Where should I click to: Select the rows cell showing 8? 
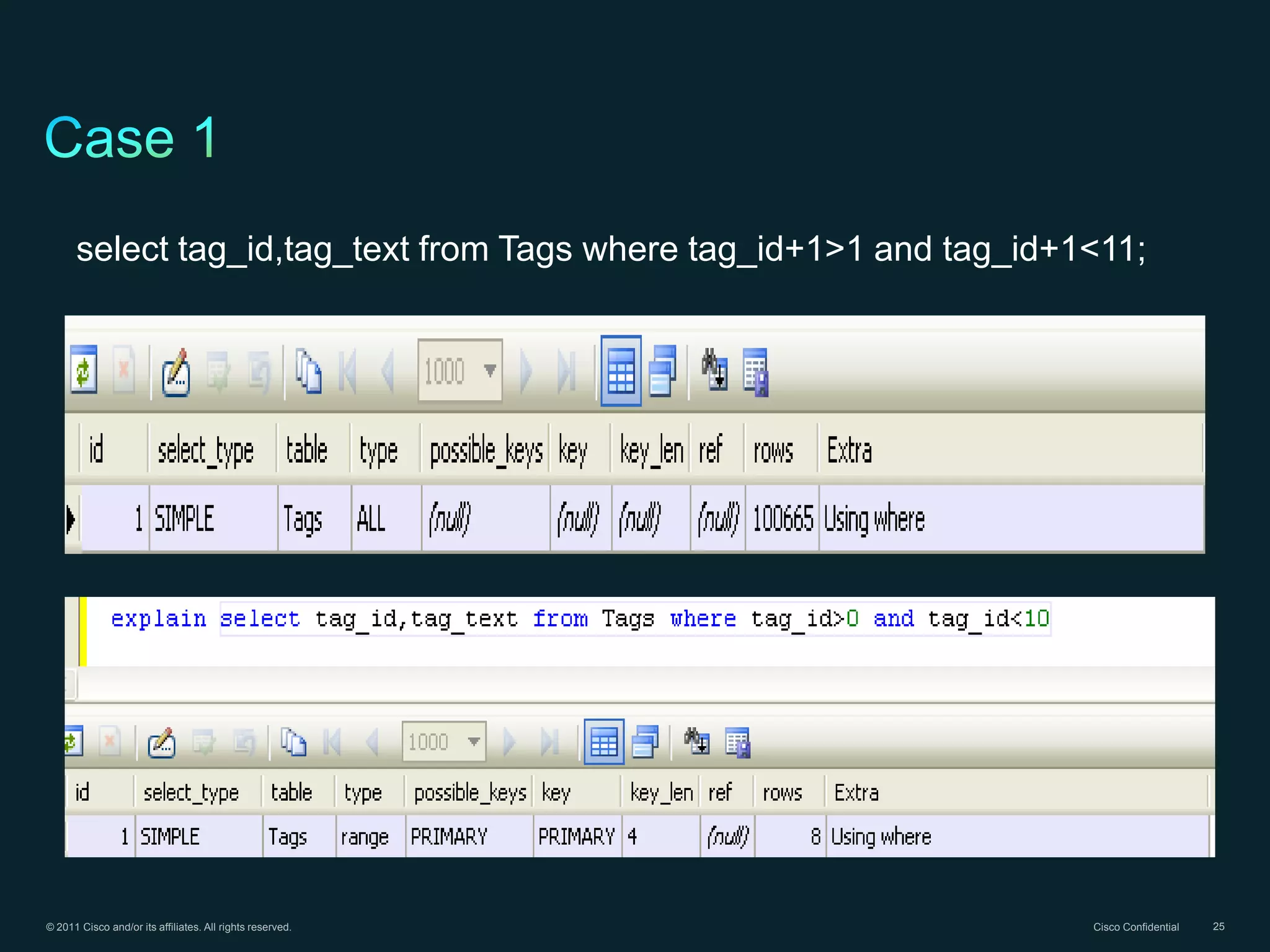[x=791, y=837]
